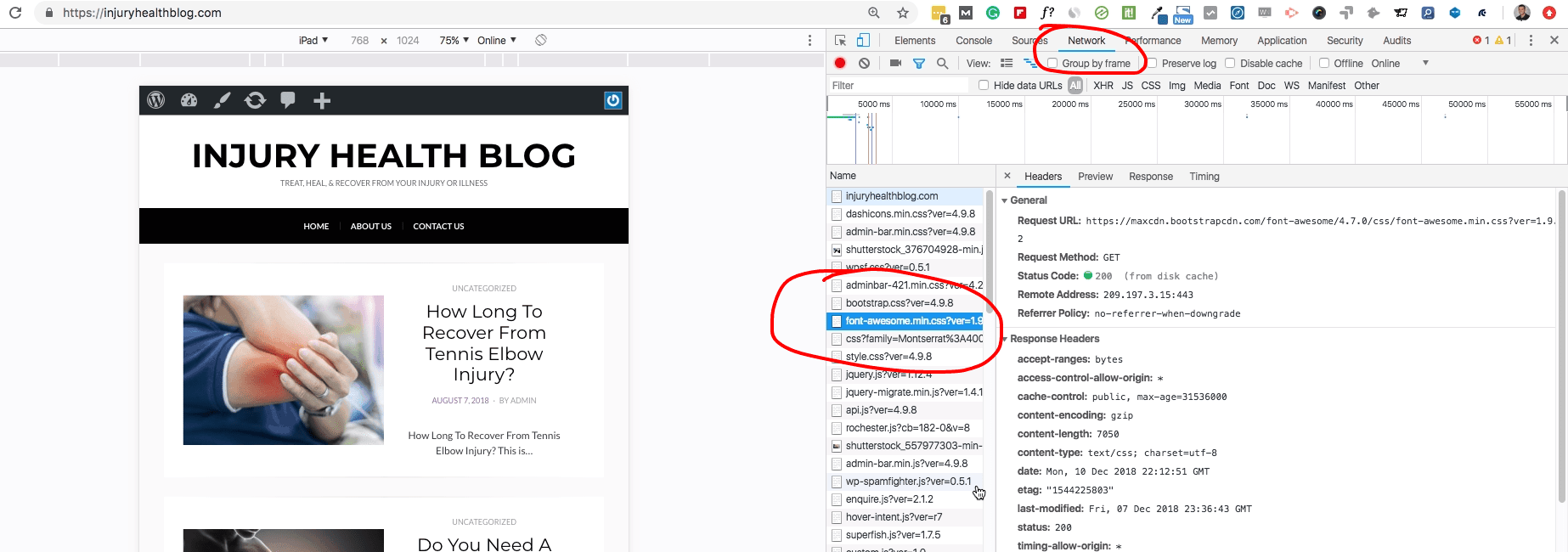Click the CONTACT US navigation link
Image resolution: width=1568 pixels, height=552 pixels.
click(438, 226)
